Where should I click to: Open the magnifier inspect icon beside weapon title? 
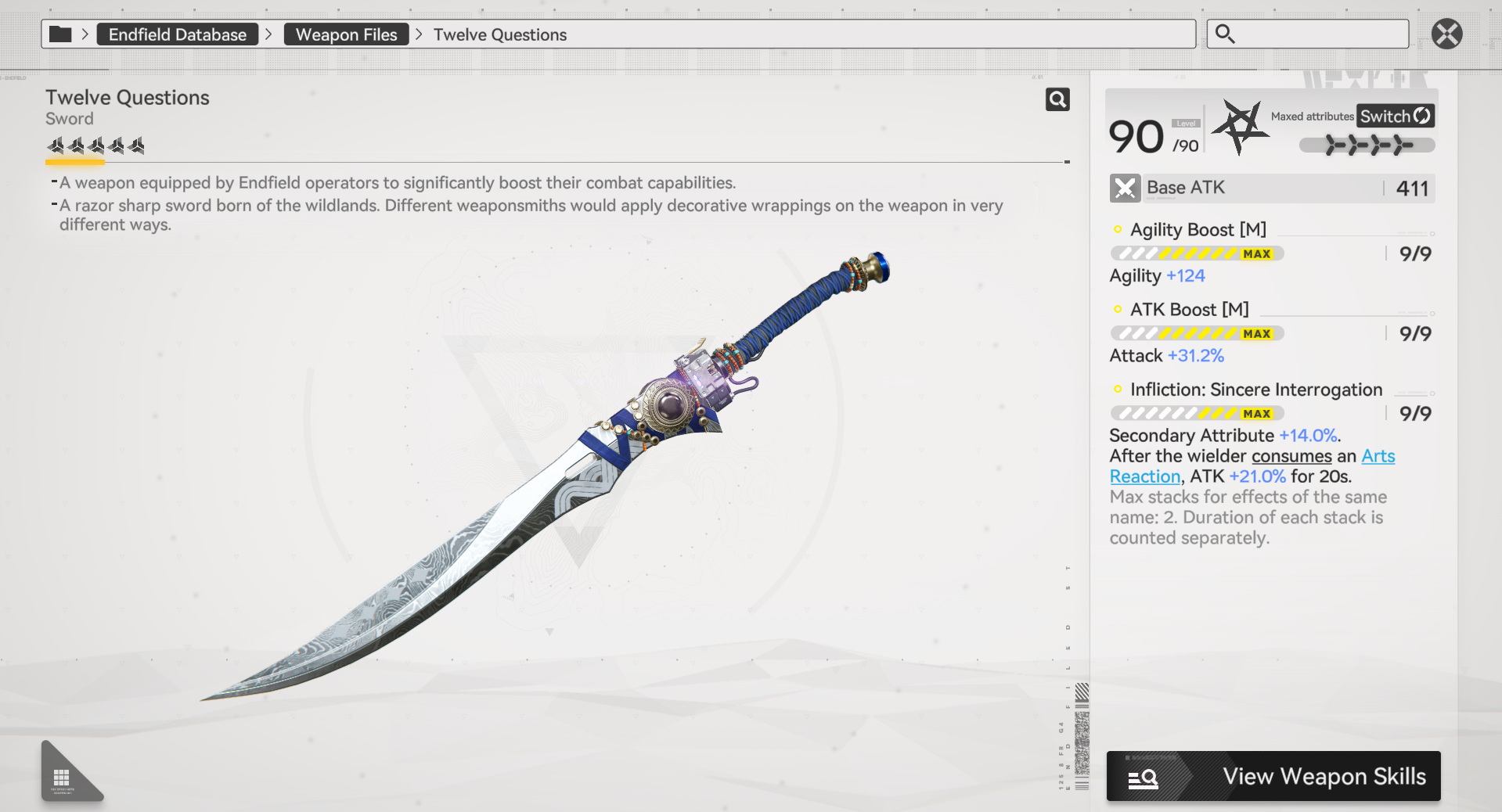coord(1057,99)
